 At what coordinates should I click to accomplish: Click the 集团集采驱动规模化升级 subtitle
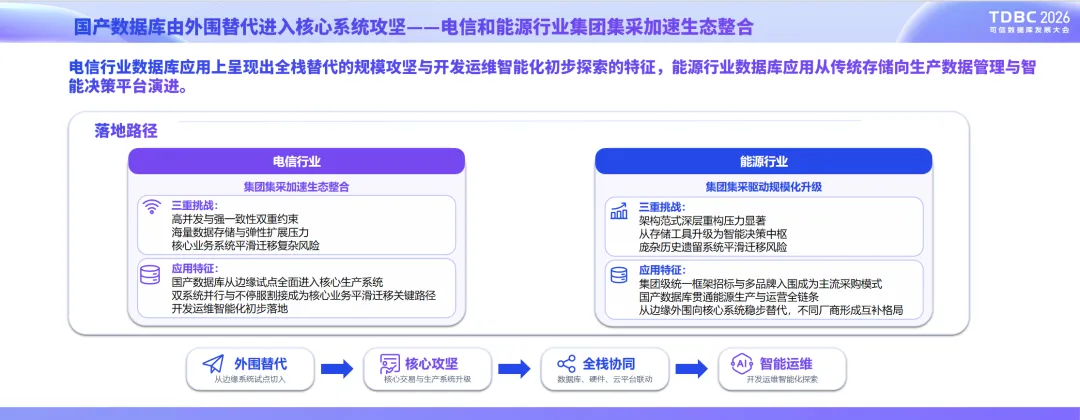tap(764, 187)
